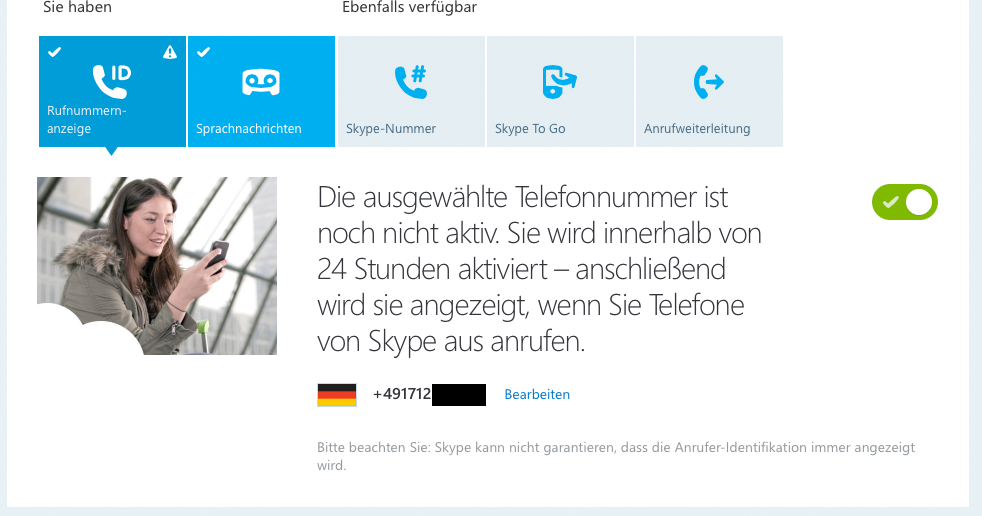Click the checkmark on Rufnummernanzeige tile
This screenshot has height=516, width=982.
pyautogui.click(x=54, y=52)
